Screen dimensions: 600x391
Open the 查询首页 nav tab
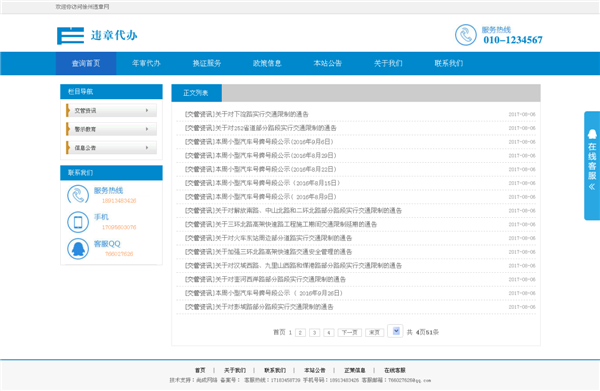click(x=86, y=63)
